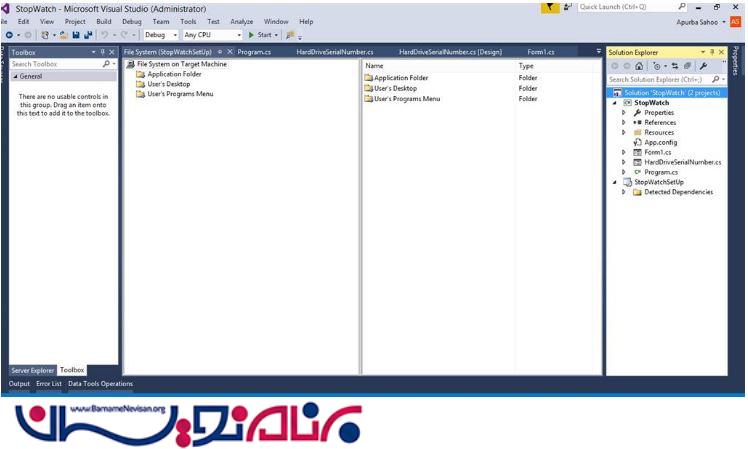This screenshot has height=449, width=748.
Task: Open the Build menu
Action: [x=104, y=21]
